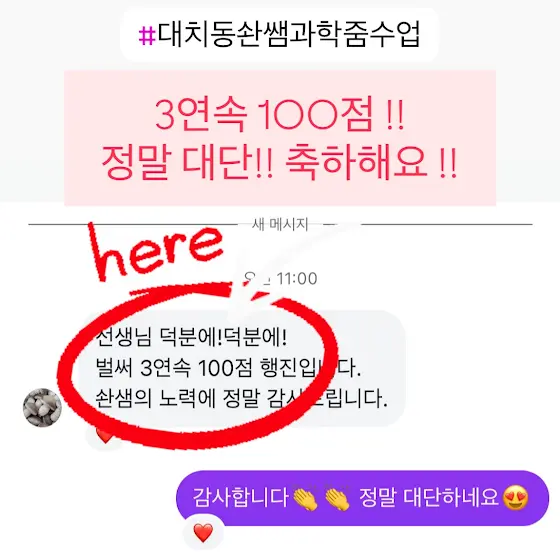Click the '새 메시지' divider label

(280, 224)
